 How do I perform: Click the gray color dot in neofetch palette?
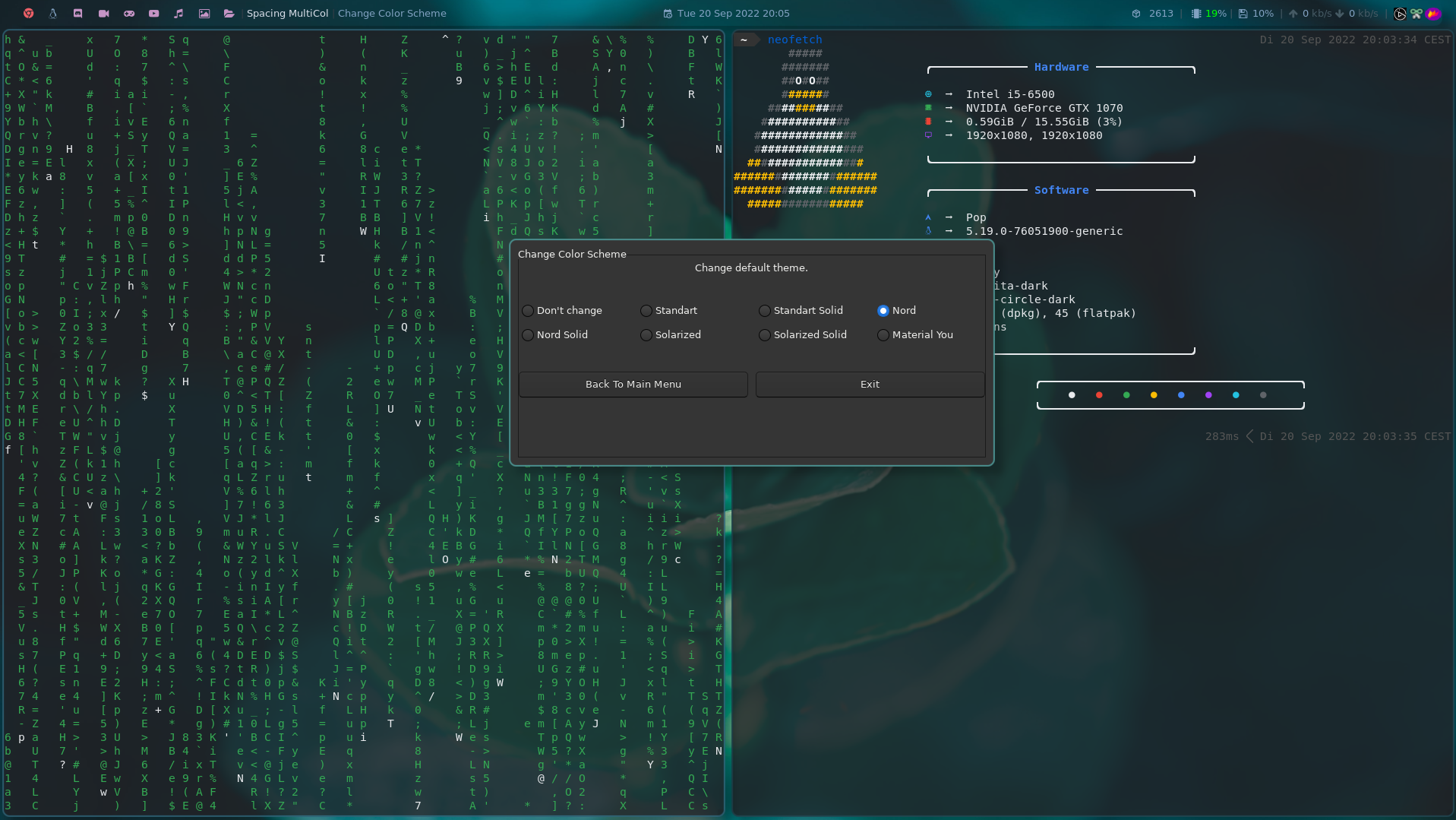click(1263, 395)
